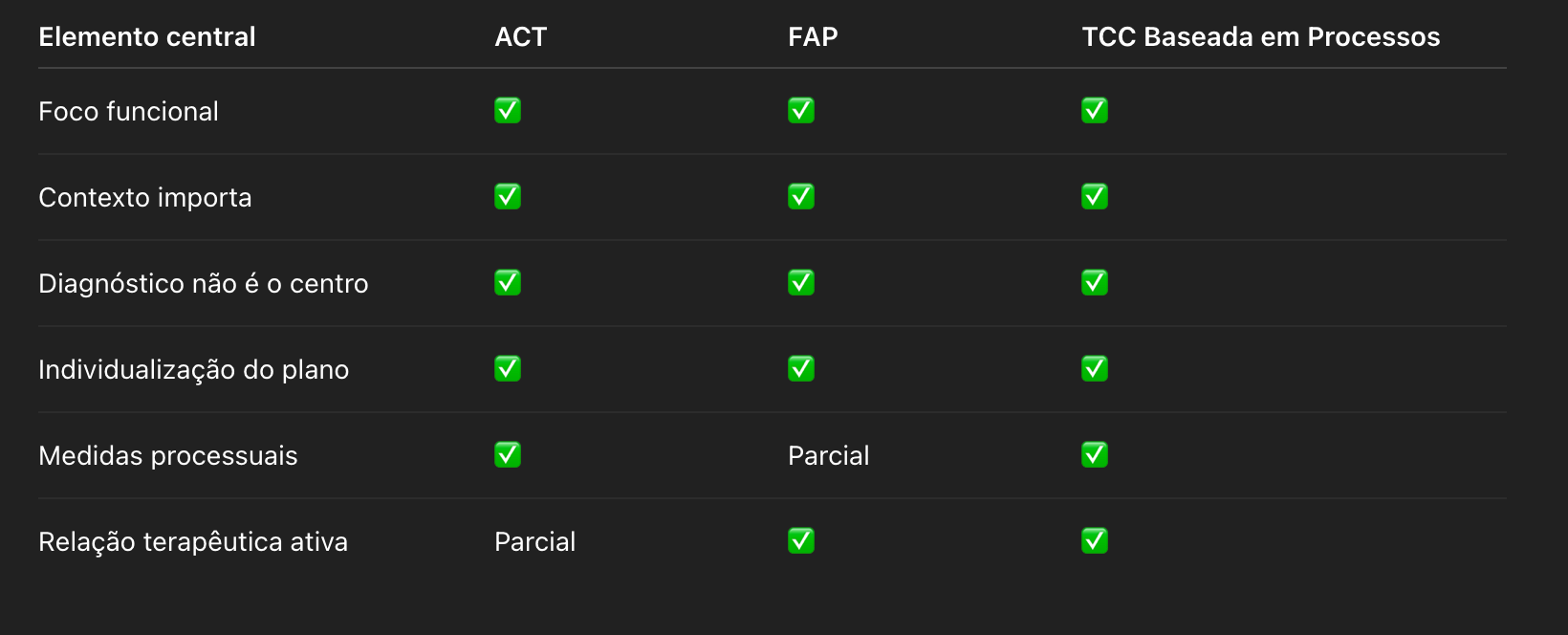Click FAP checkmark for Individualização do plano
This screenshot has height=635, width=1568.
(801, 369)
